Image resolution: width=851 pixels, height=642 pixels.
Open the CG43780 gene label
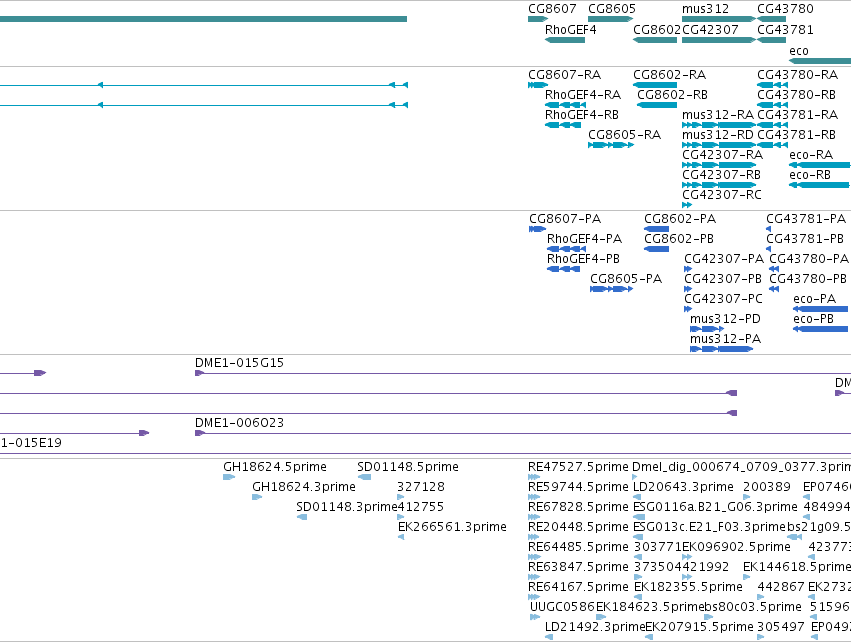785,9
